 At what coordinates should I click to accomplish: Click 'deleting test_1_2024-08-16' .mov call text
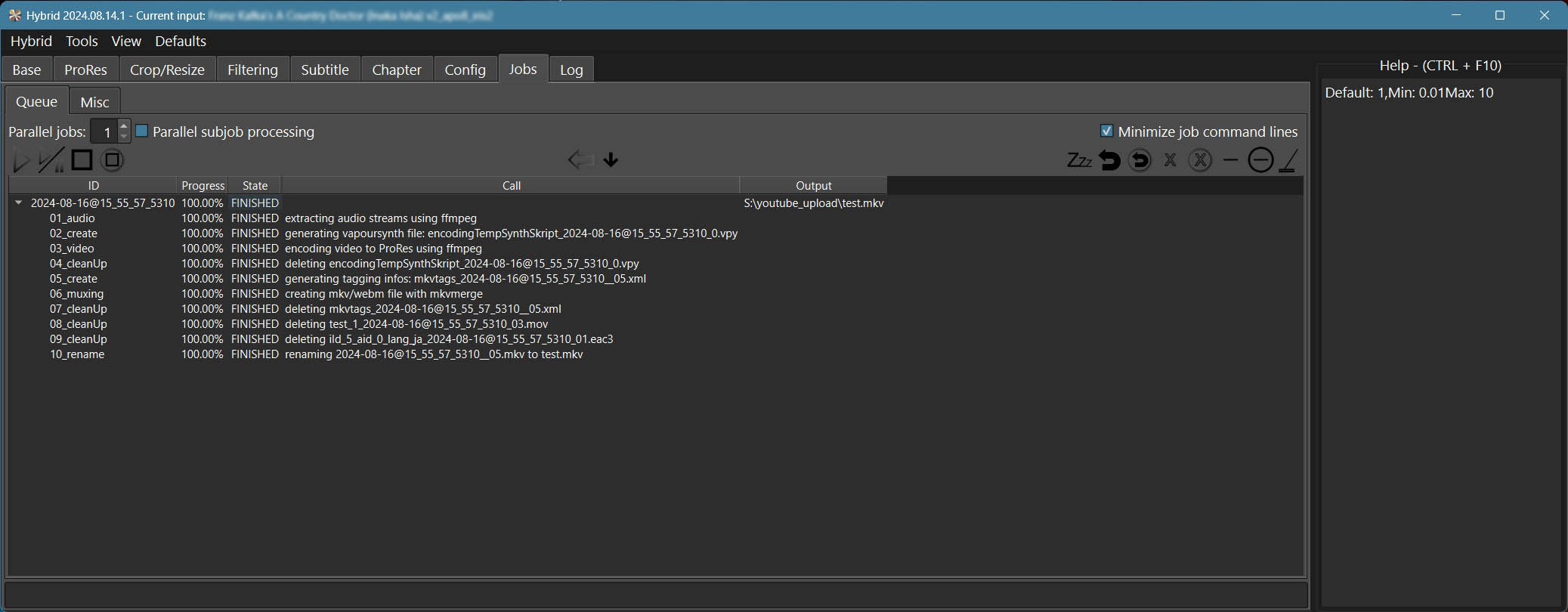(x=416, y=324)
